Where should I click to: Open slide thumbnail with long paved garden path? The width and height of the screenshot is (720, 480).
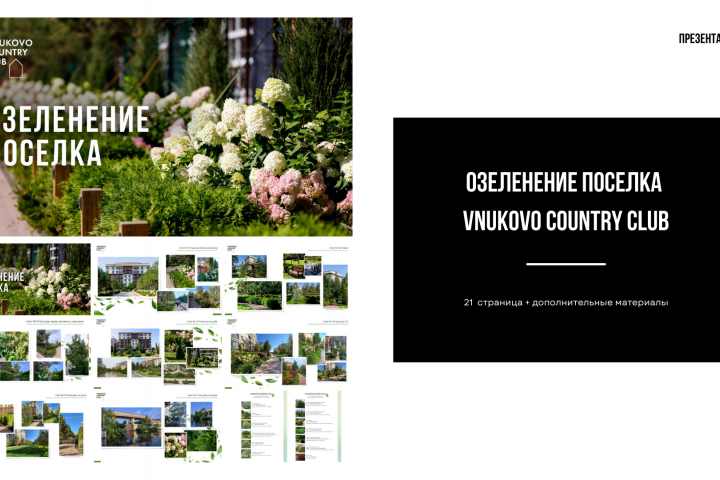288,353
